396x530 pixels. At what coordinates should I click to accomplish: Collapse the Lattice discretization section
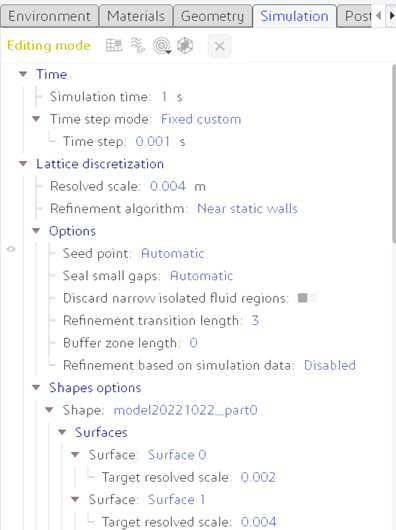[x=23, y=164]
